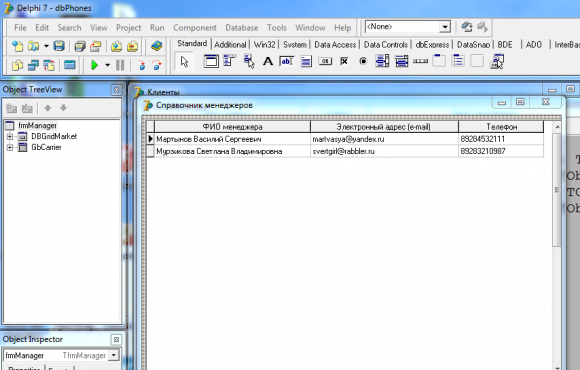Open the frmManager object selector dropdown

pos(114,355)
